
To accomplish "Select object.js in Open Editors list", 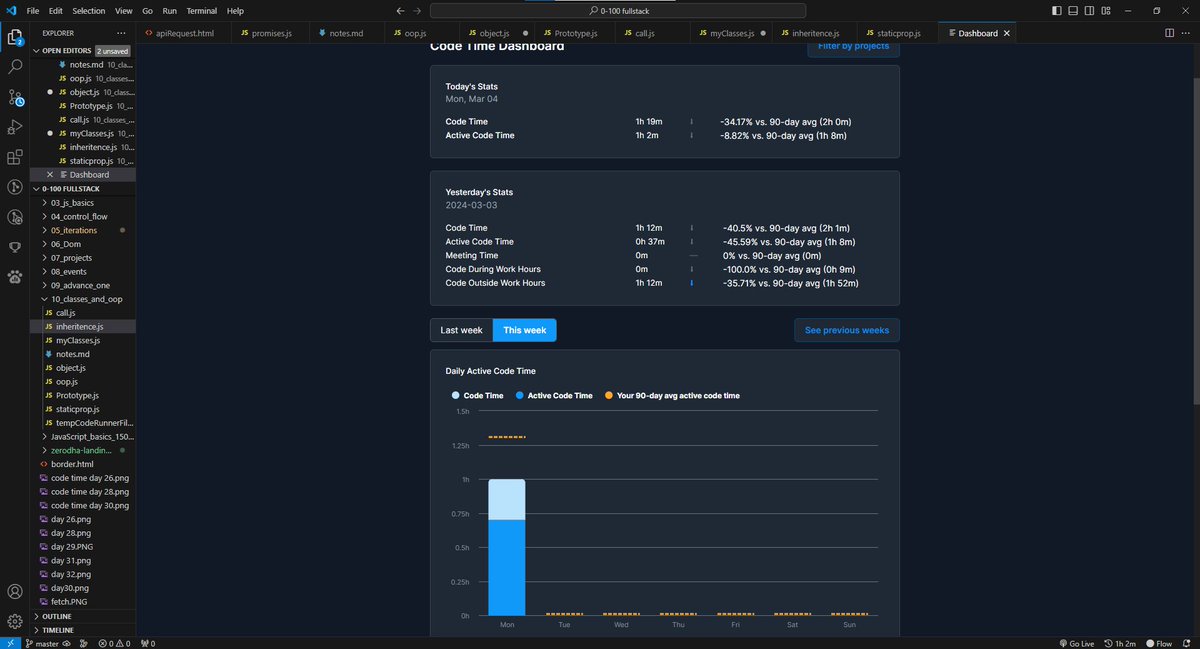I will click(x=82, y=91).
